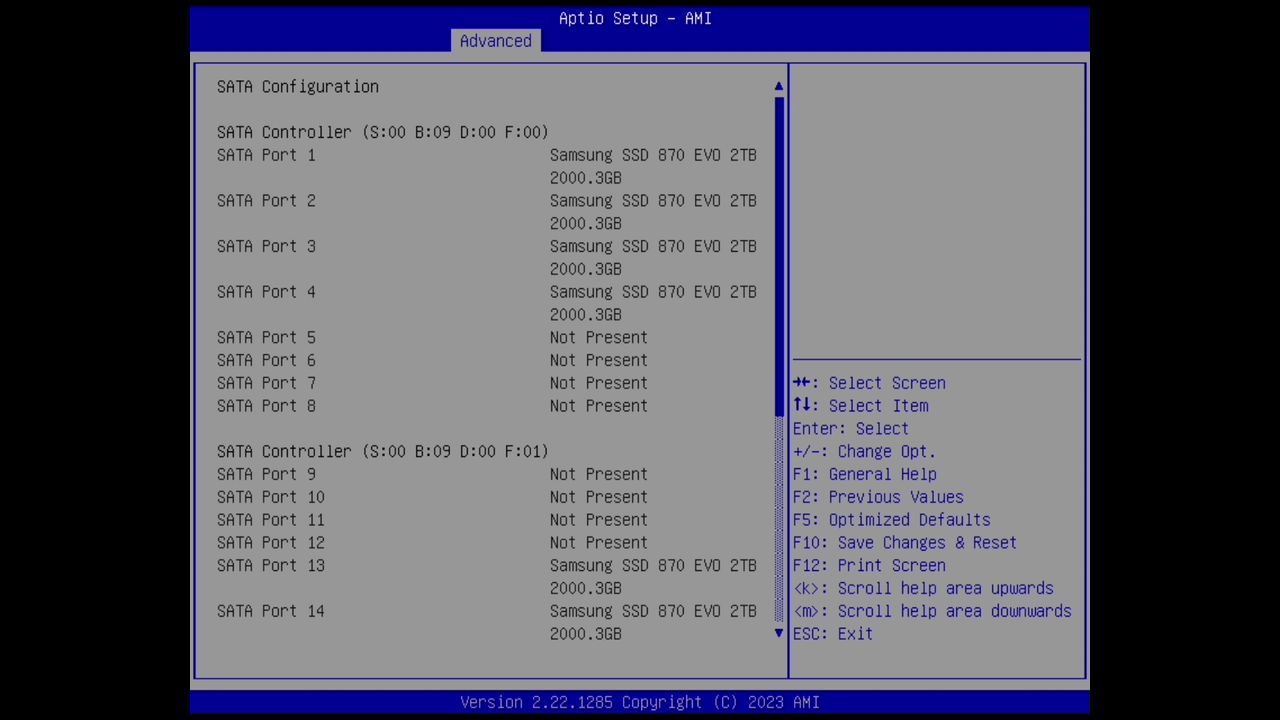Click the Select Item help line
This screenshot has height=720, width=1280.
click(x=861, y=406)
